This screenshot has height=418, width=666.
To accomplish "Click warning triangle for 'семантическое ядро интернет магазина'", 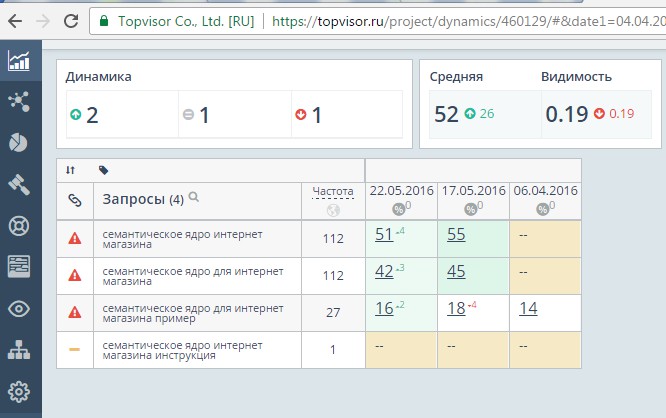I will (75, 238).
